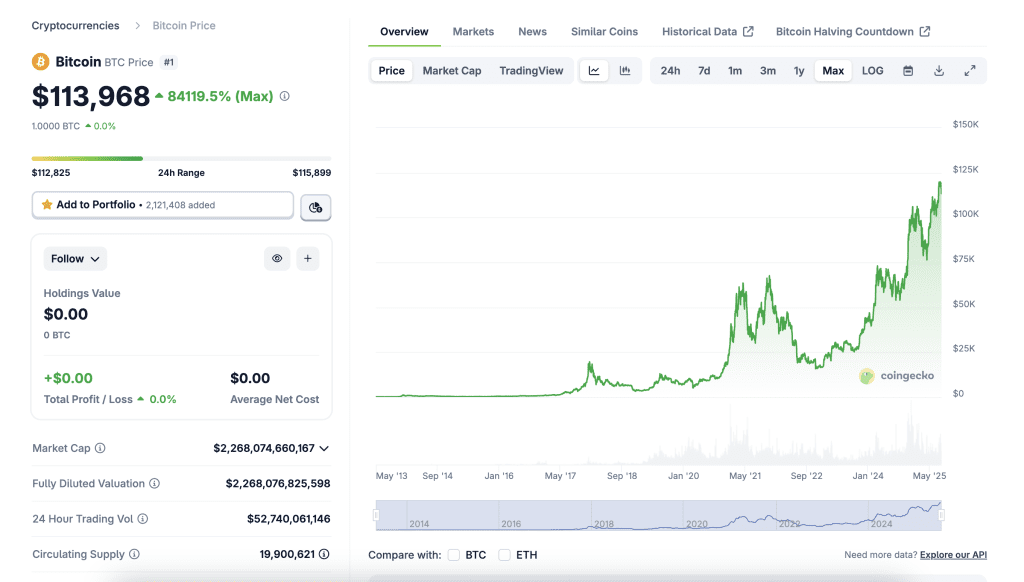Select the 3m time range
Image resolution: width=1024 pixels, height=582 pixels.
pos(767,71)
